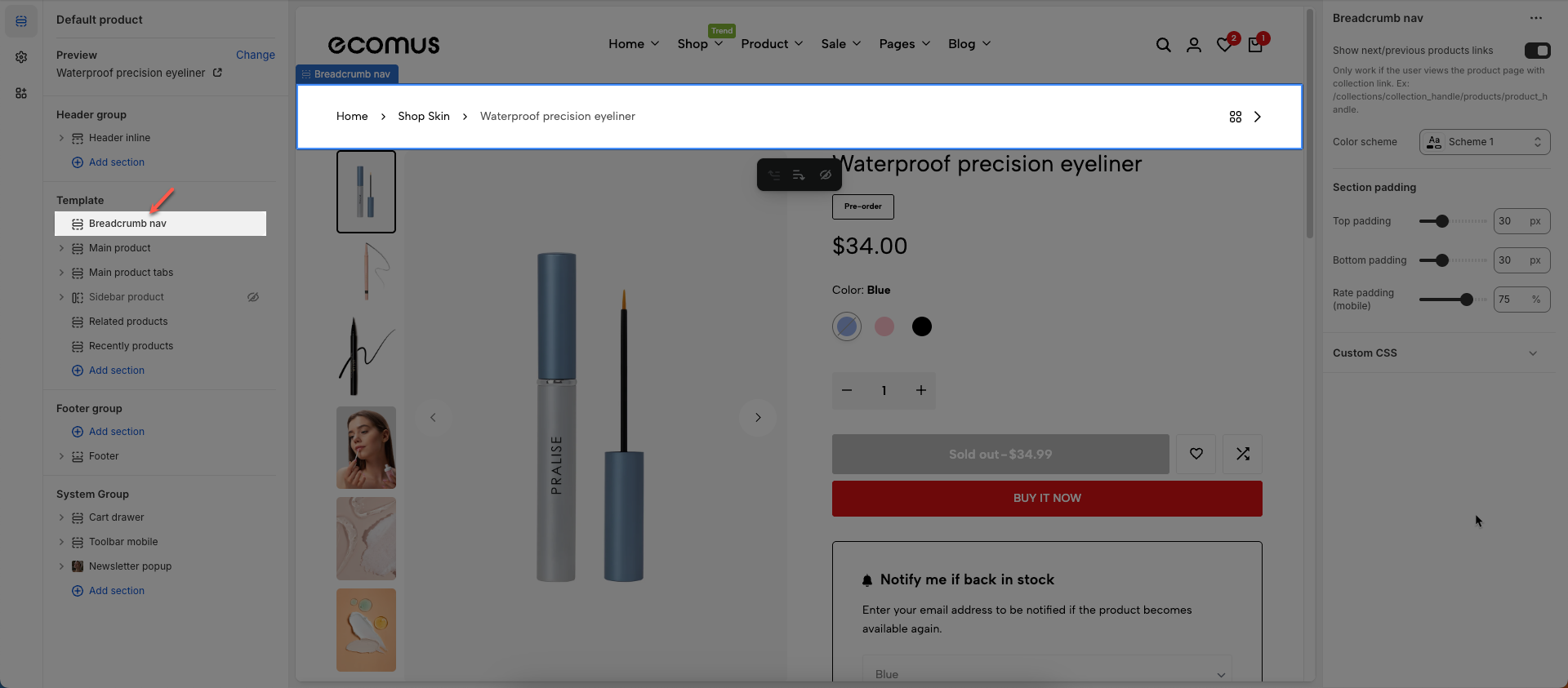
Task: Open the shopping cart bag icon
Action: tap(1255, 45)
